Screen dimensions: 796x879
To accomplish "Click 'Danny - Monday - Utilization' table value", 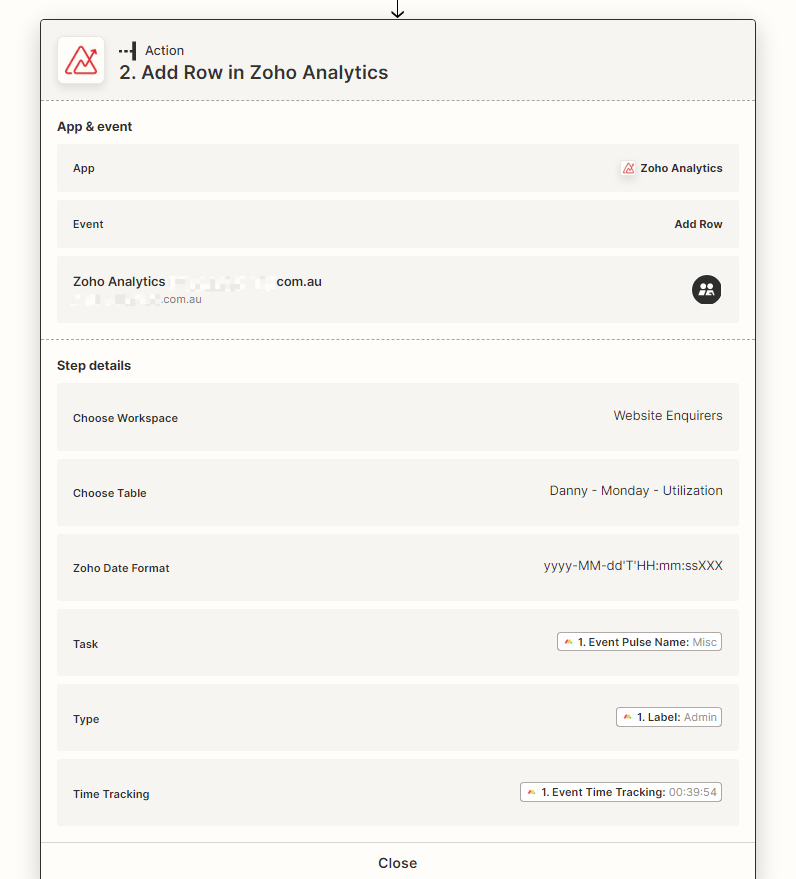I will click(636, 491).
